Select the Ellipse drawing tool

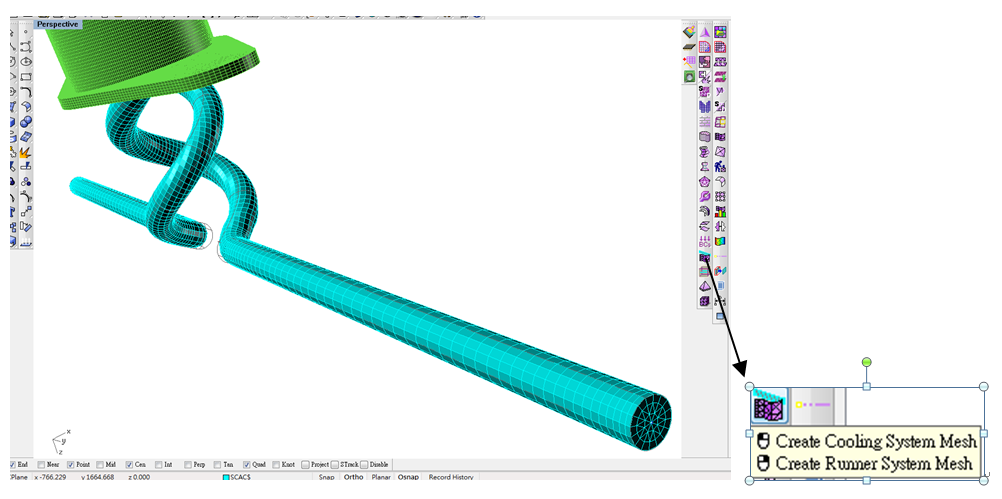click(26, 62)
